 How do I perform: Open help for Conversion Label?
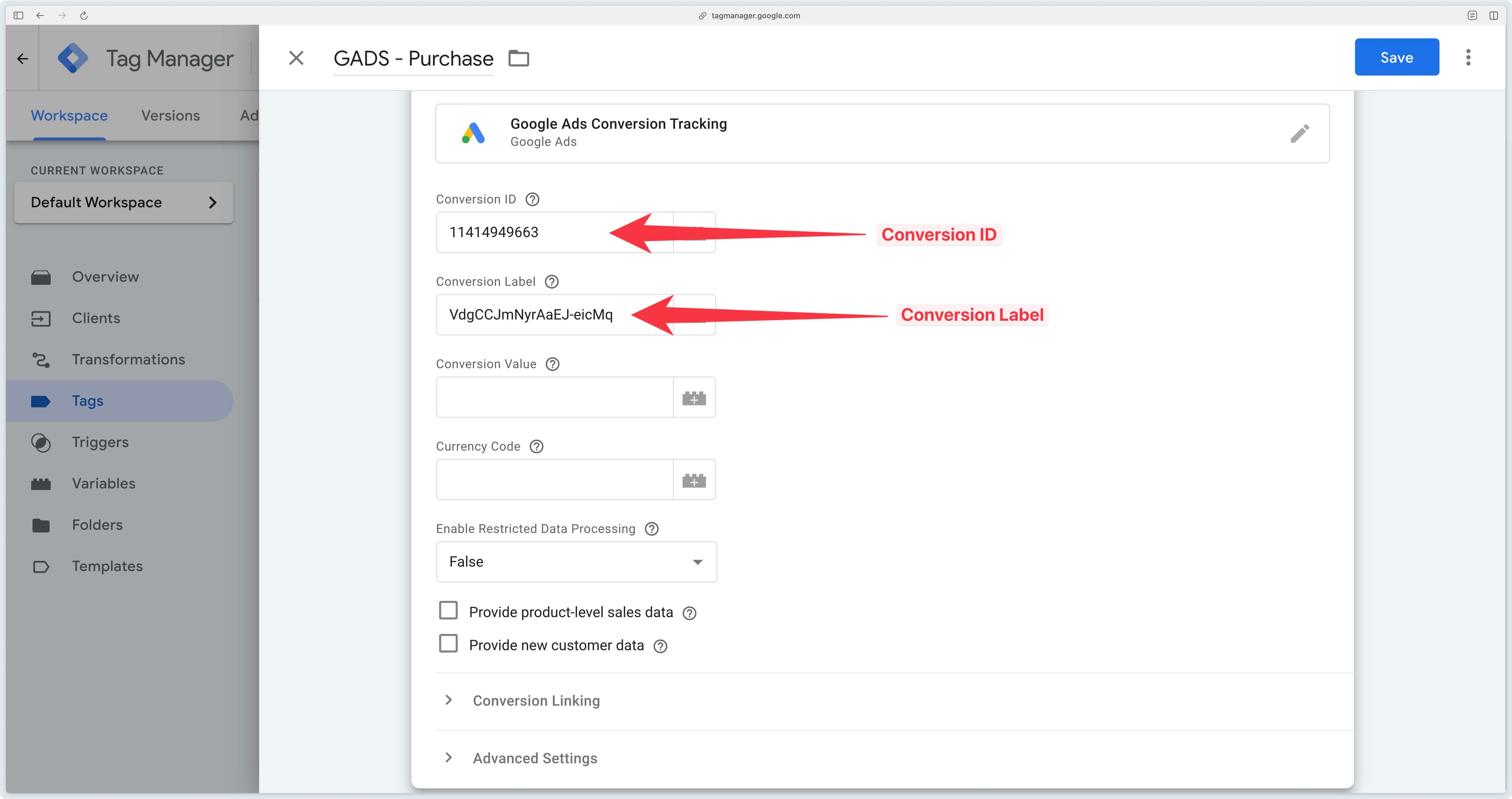(551, 282)
